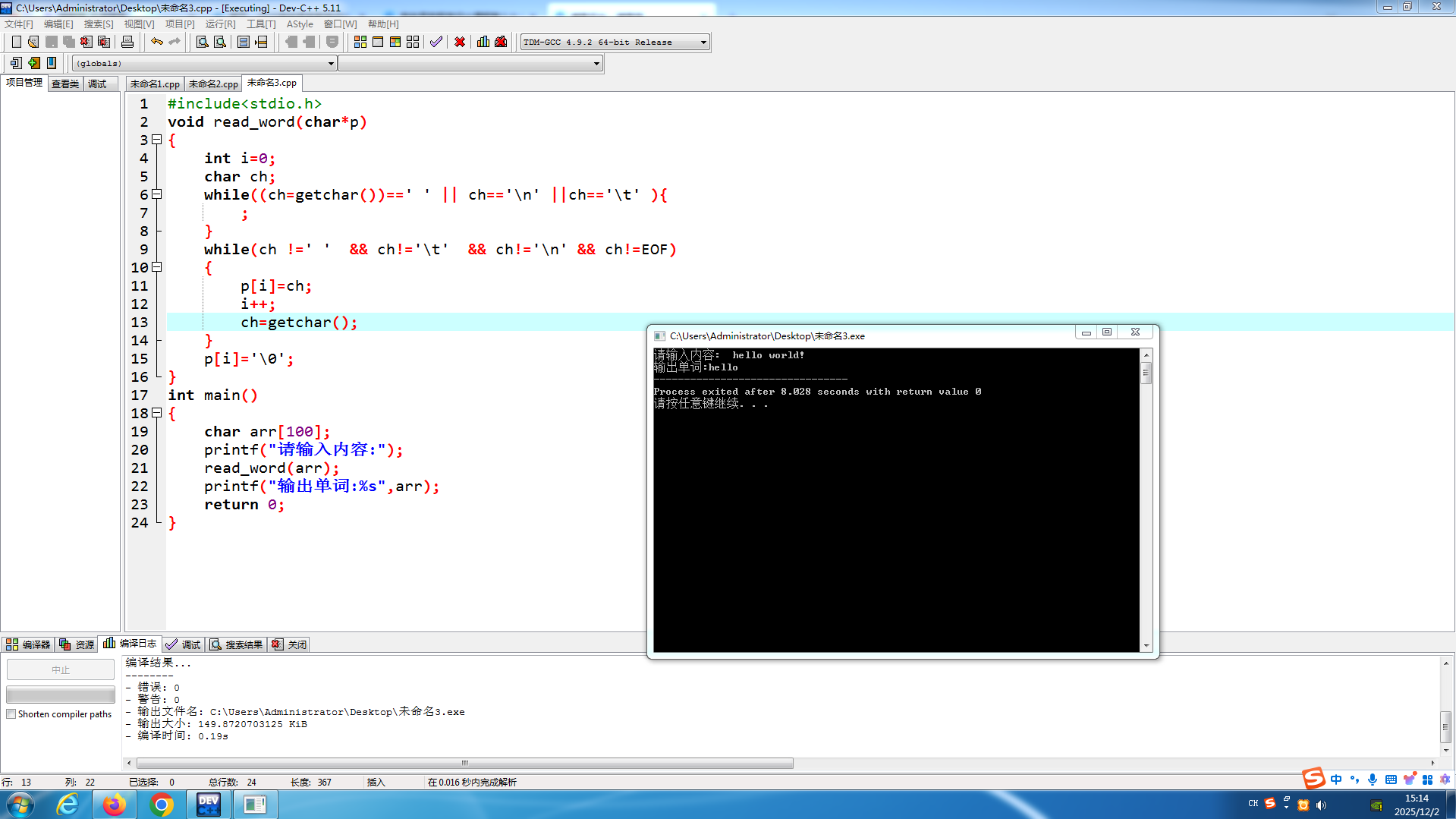Collapse the code block fold at line 10
The image size is (1456, 819).
coord(157,267)
